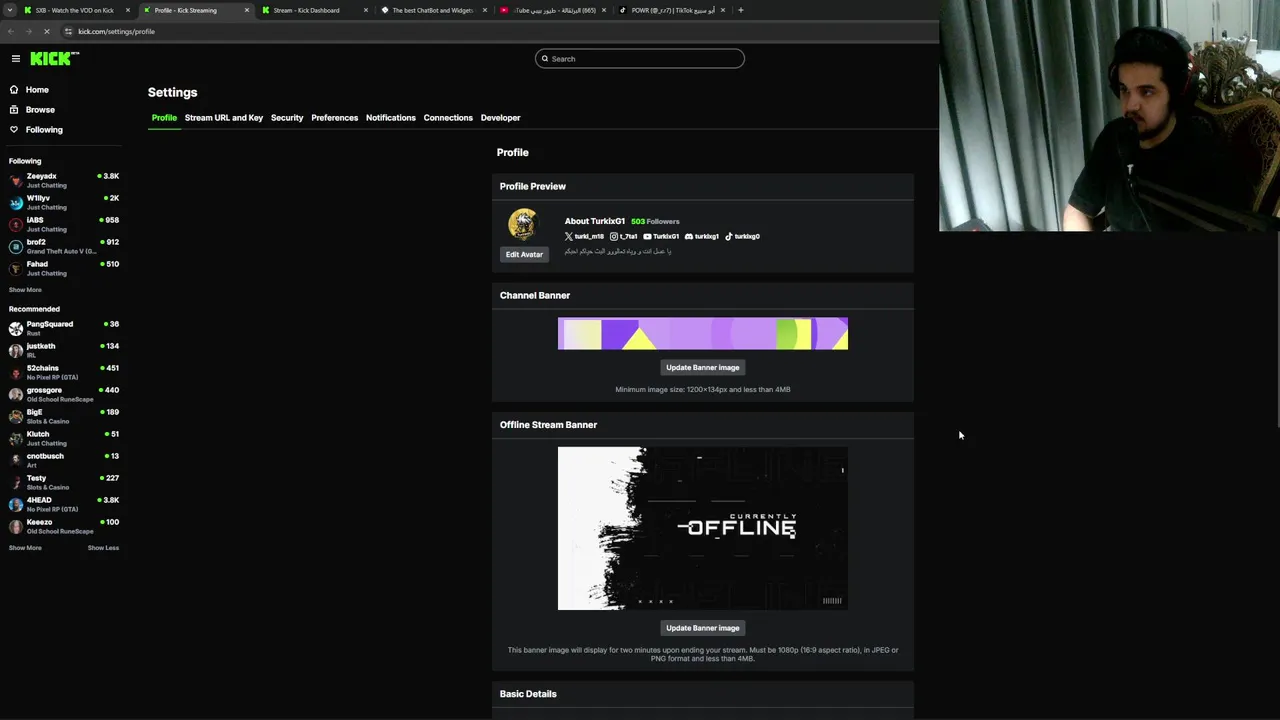The width and height of the screenshot is (1280, 720).
Task: Open a new browser tab
Action: [740, 10]
